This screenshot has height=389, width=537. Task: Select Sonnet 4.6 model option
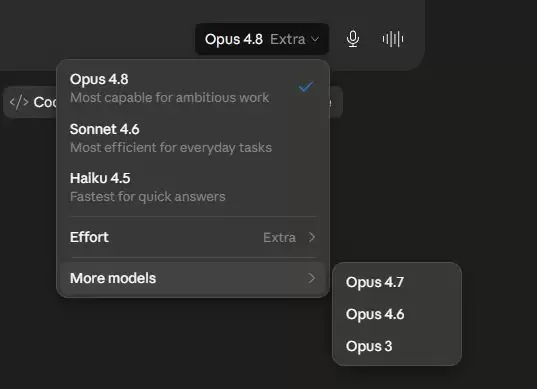pos(193,138)
